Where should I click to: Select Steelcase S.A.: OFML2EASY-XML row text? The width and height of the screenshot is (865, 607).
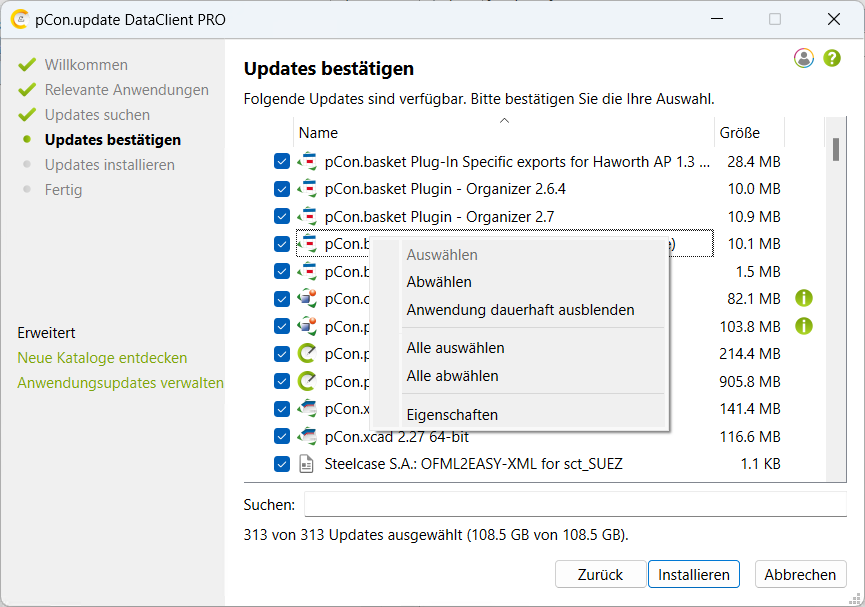pos(473,464)
